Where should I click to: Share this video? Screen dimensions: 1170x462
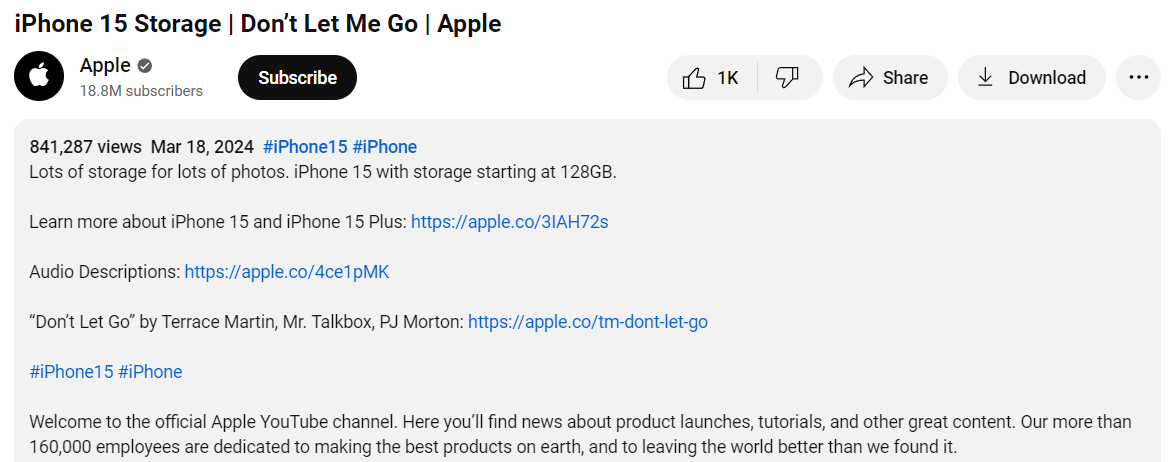pyautogui.click(x=890, y=78)
